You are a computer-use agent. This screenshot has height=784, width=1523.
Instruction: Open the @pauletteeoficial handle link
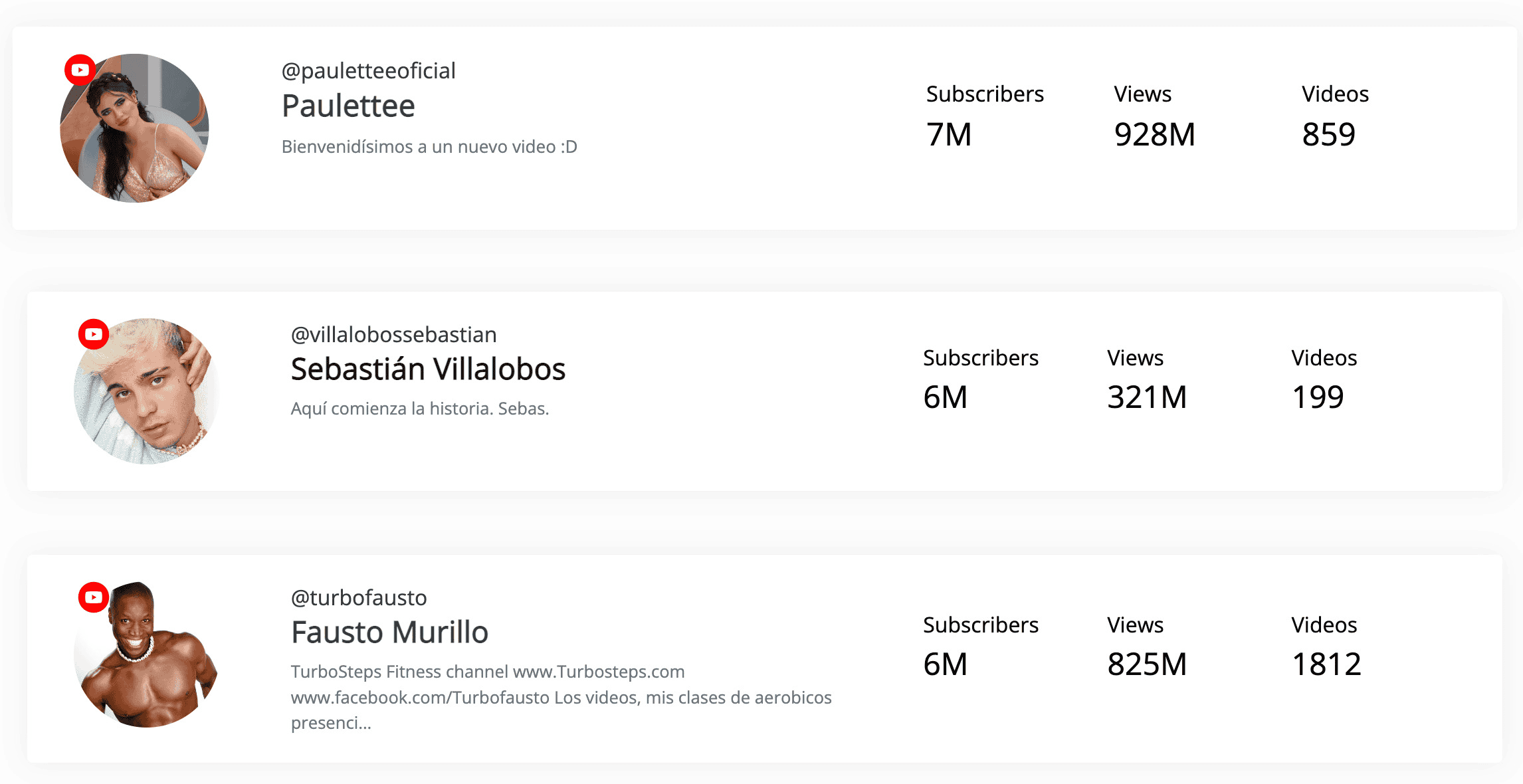368,70
